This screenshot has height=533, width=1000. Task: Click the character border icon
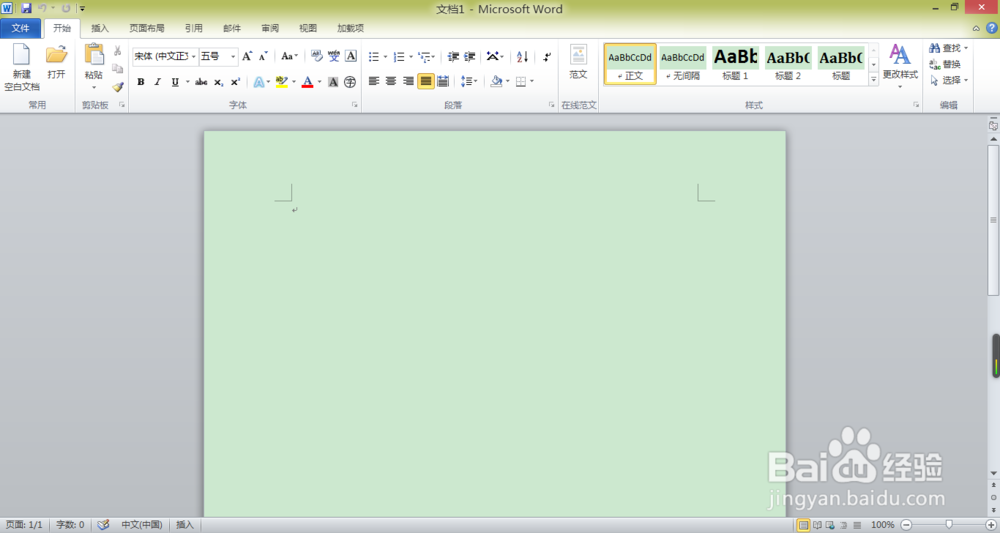coord(351,56)
